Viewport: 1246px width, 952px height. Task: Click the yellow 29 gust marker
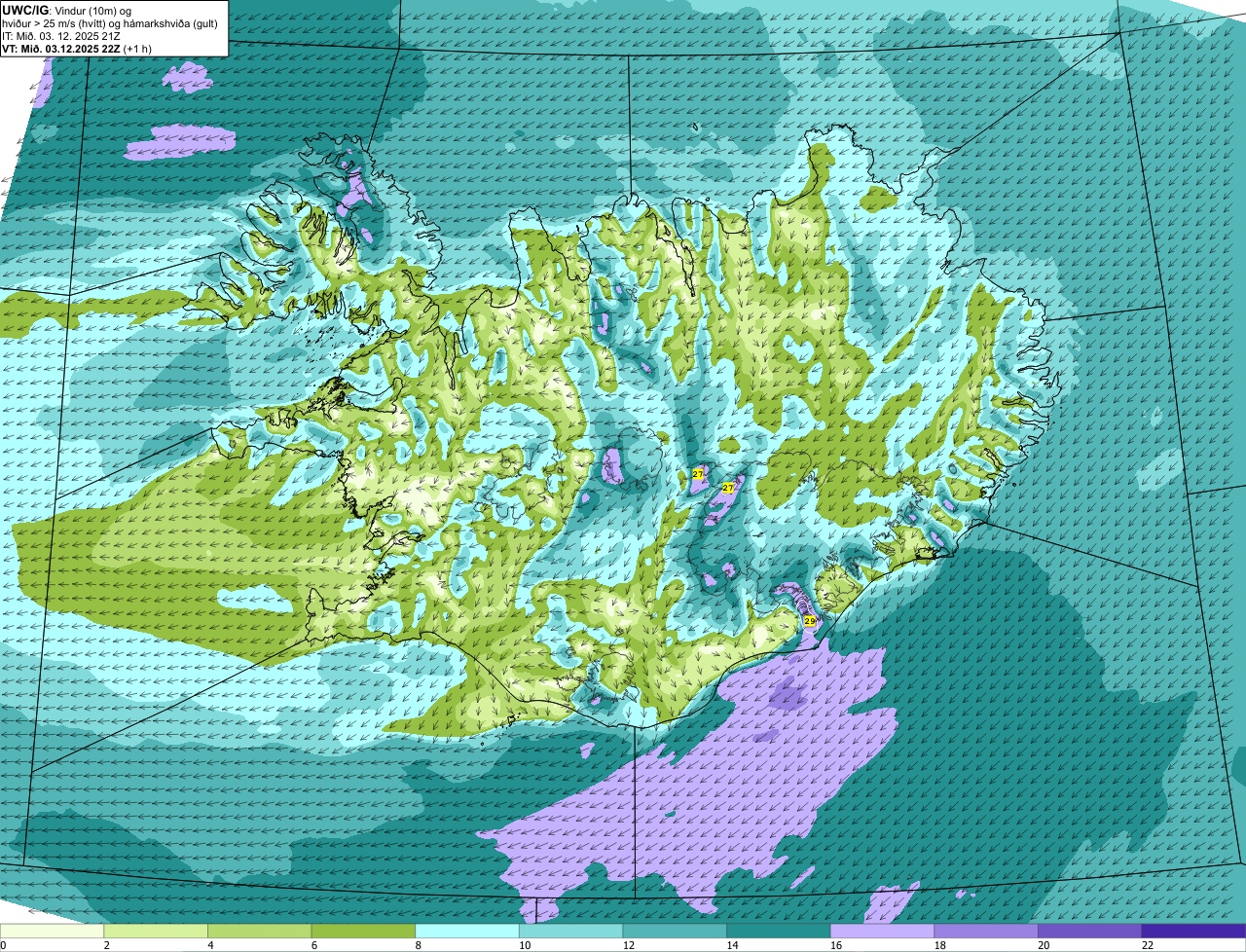(810, 620)
